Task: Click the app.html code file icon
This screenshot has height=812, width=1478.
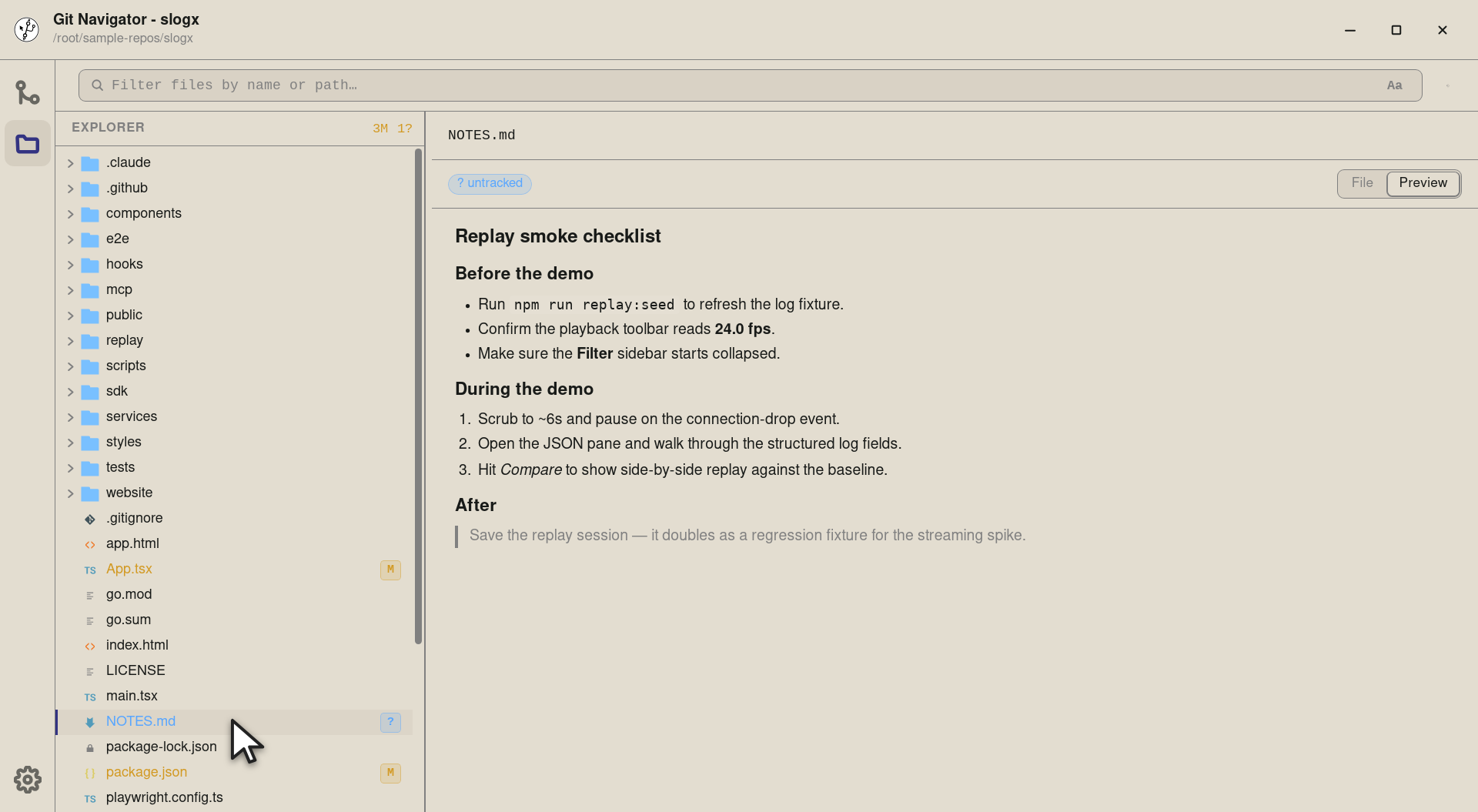Action: [90, 544]
